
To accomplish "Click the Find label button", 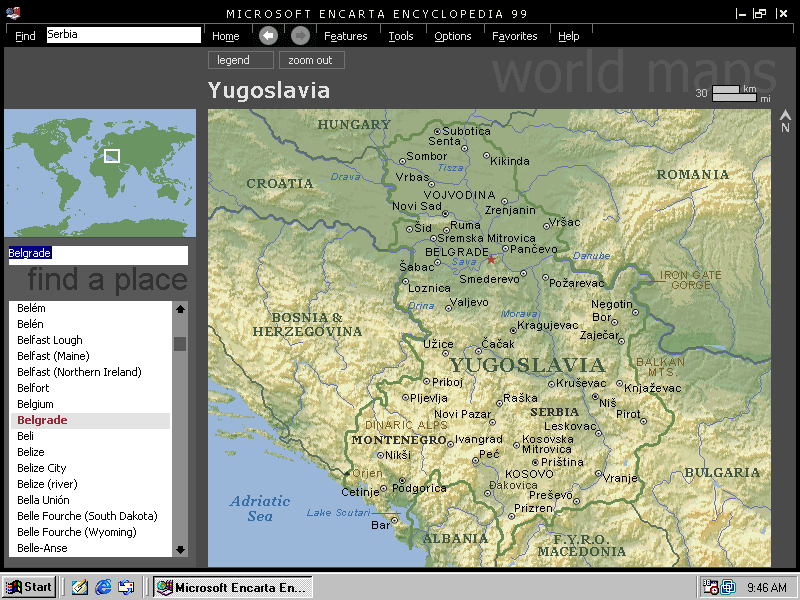I will (25, 36).
